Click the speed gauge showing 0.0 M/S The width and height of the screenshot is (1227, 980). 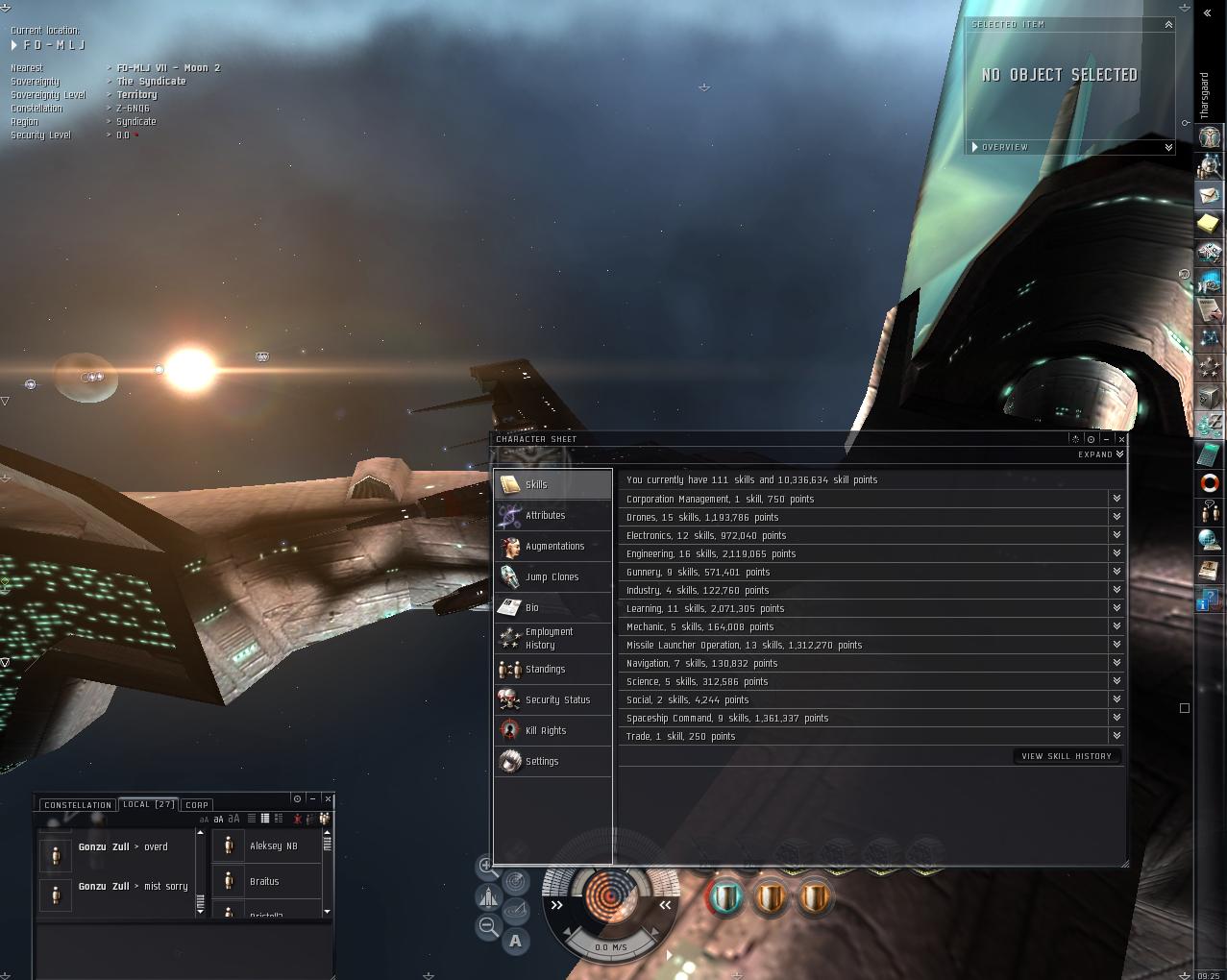click(610, 947)
